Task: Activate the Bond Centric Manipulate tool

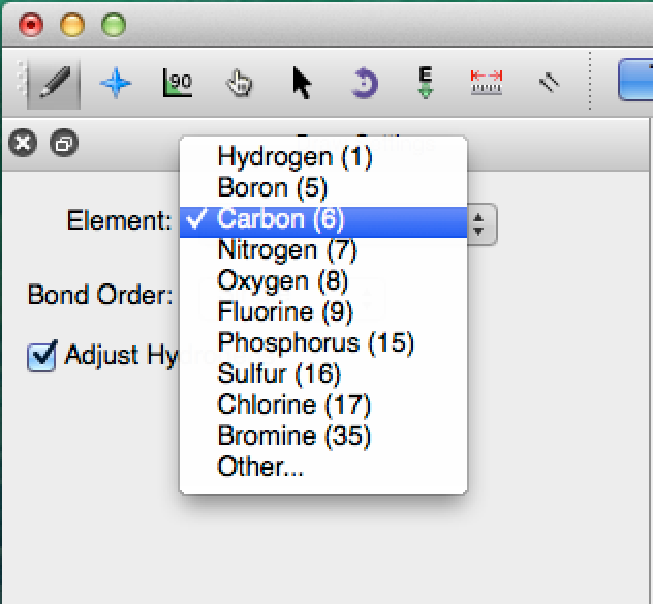Action: (177, 83)
